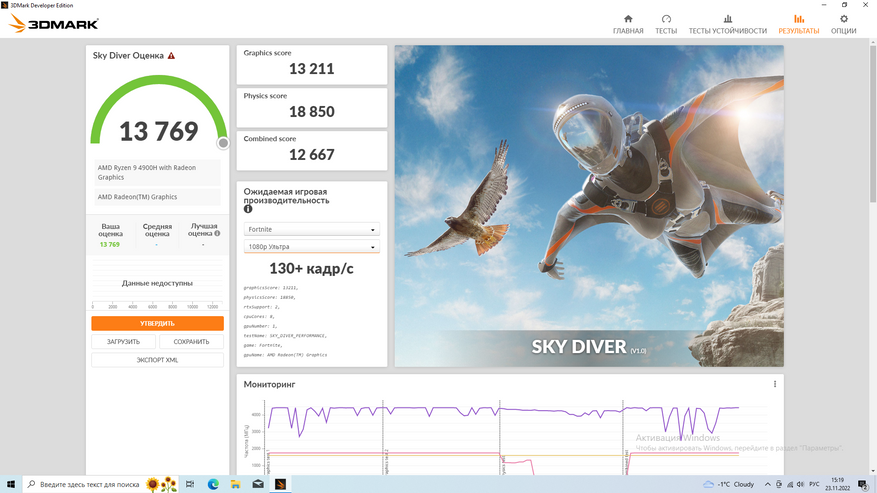
Task: Click the AMD Radeon(TM) Graphics GPU label
Action: coord(157,197)
